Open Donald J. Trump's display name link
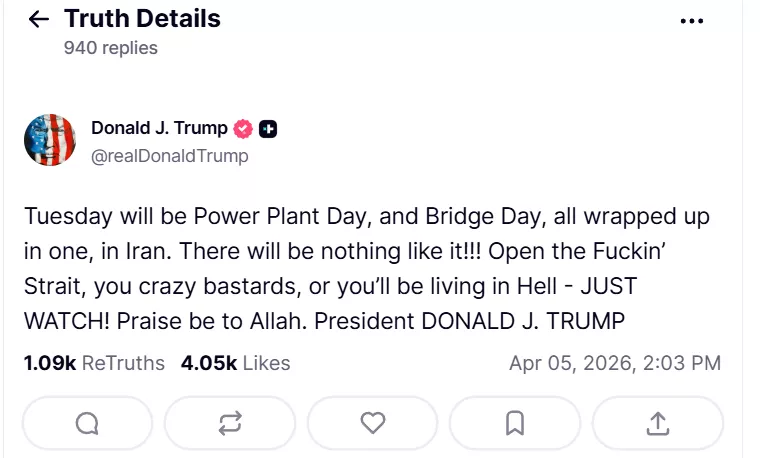760x458 pixels. click(x=159, y=128)
